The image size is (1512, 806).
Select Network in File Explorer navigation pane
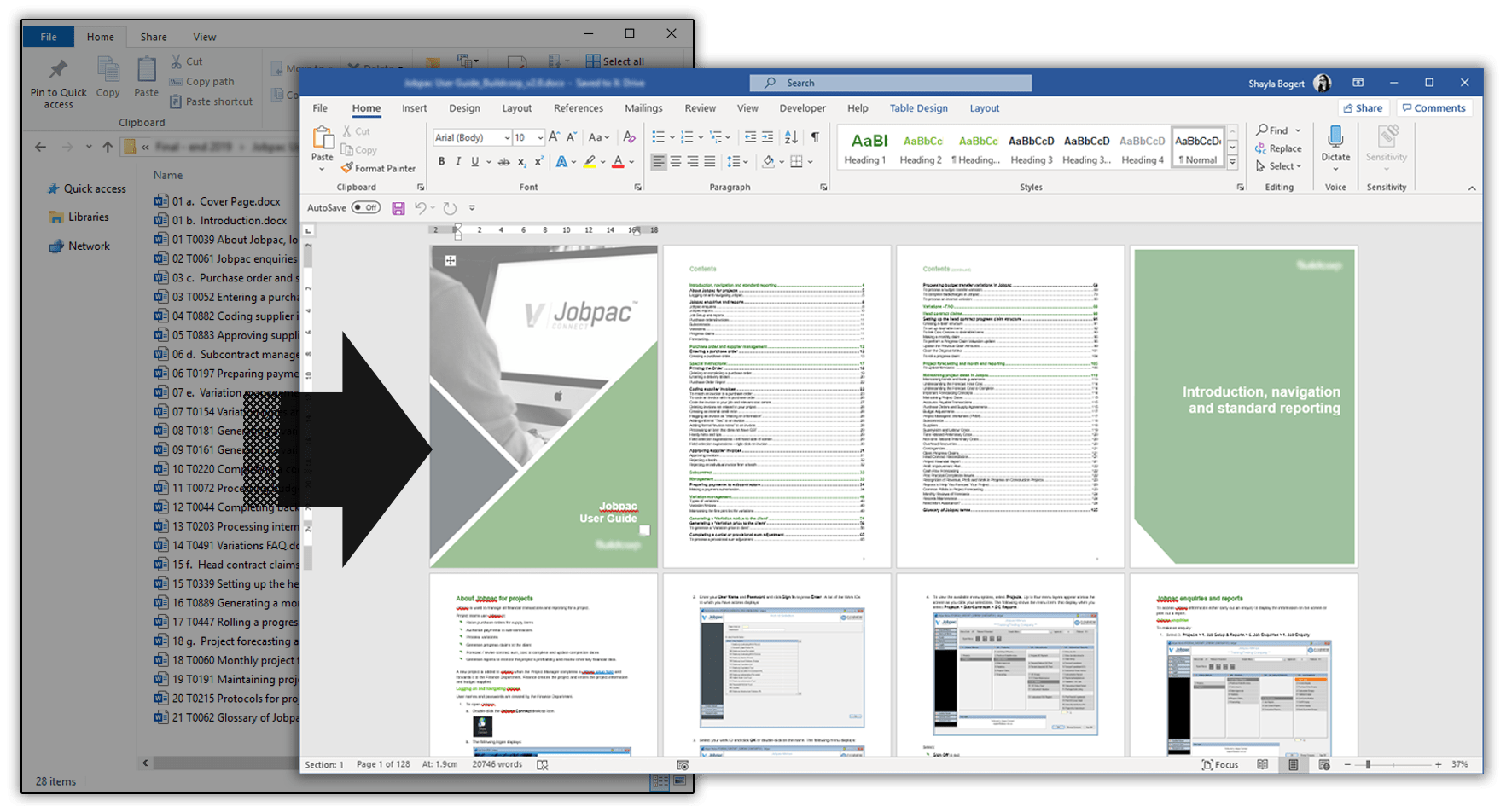point(80,246)
